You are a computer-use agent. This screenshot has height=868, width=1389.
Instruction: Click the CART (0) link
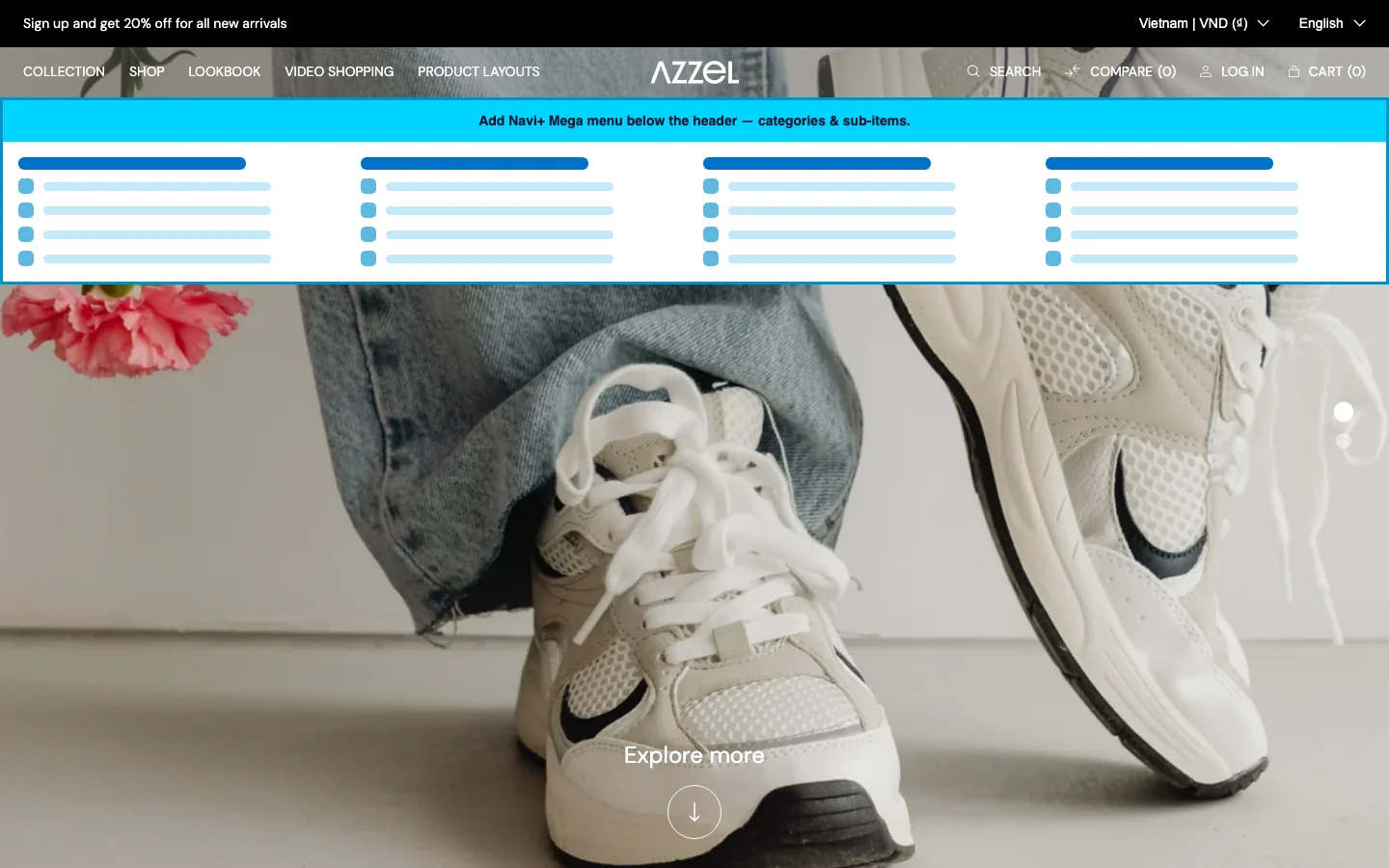(x=1337, y=71)
